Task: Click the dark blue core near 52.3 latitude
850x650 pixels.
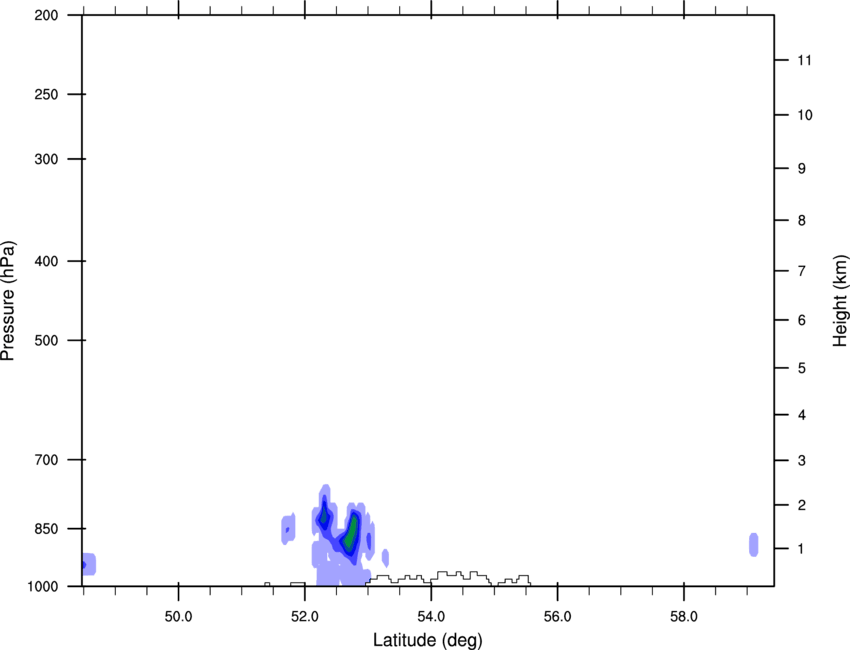Action: (324, 512)
